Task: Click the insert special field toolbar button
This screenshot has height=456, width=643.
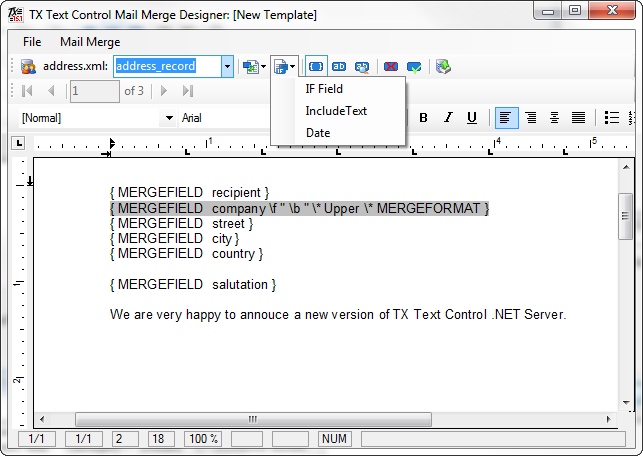Action: [x=284, y=67]
